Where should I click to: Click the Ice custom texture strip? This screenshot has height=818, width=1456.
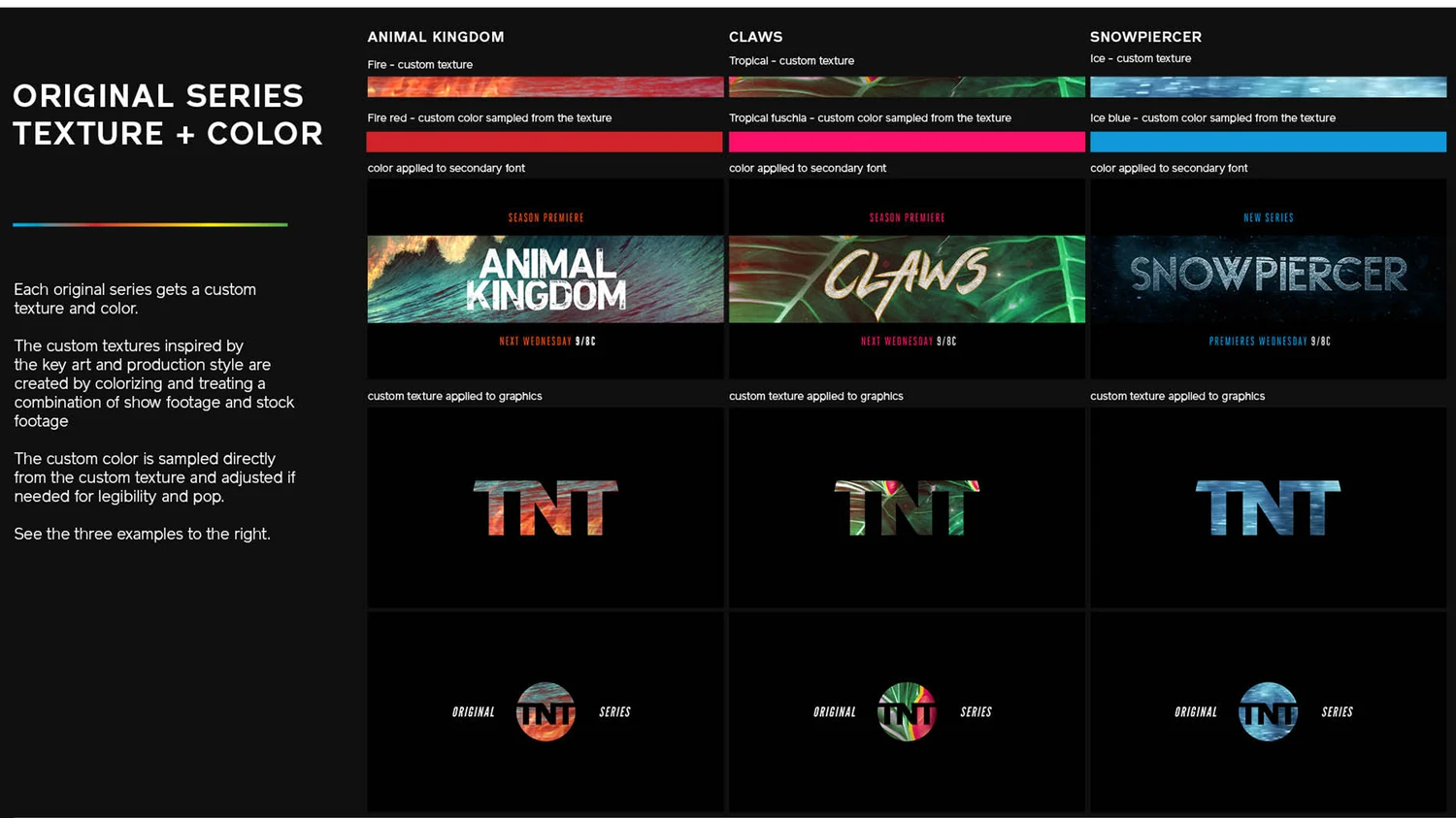click(x=1268, y=87)
